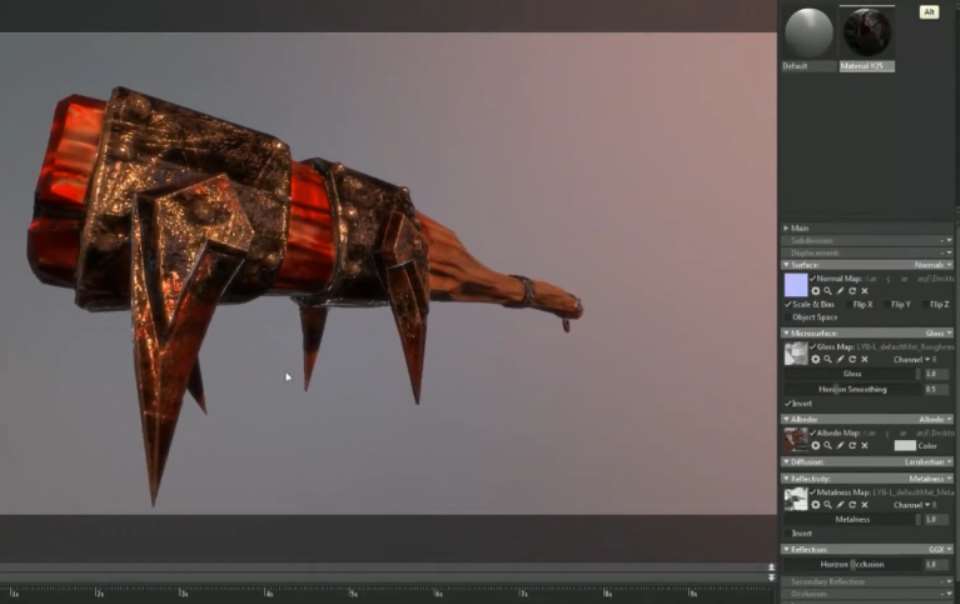960x604 pixels.
Task: Open Metalness Map Channel dropdown
Action: click(x=915, y=505)
